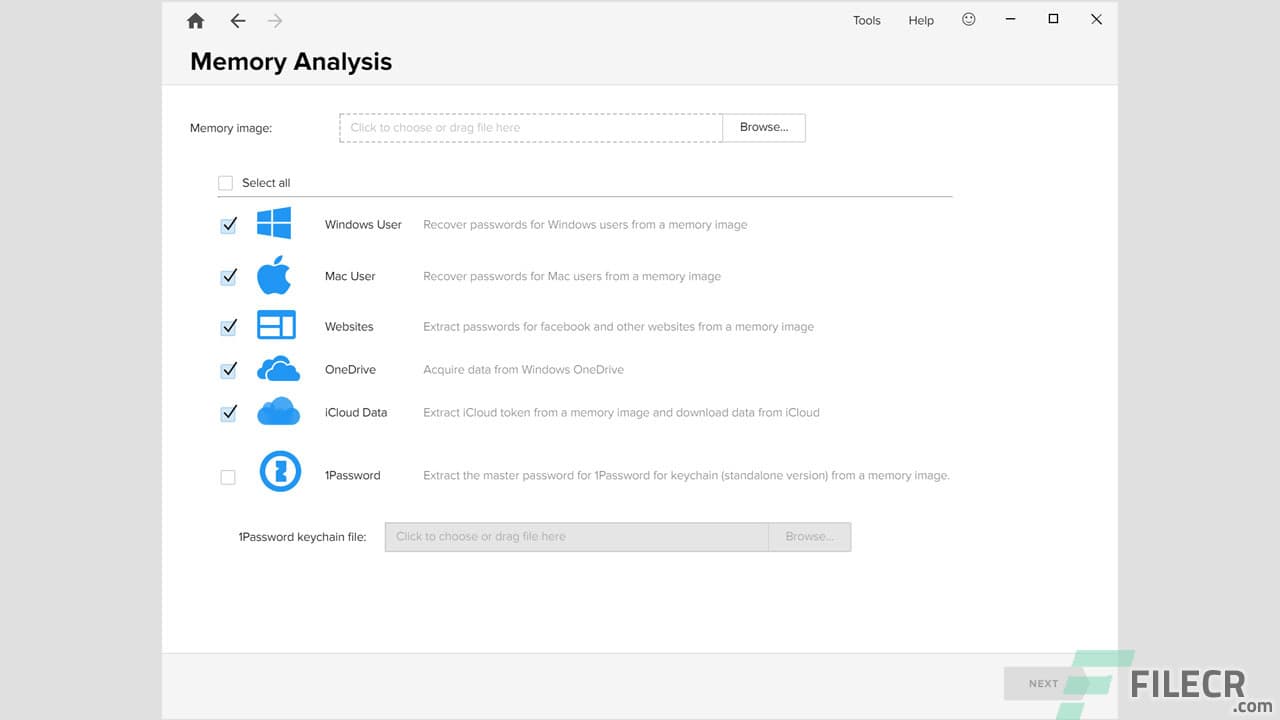Check the 1Password checkbox
The height and width of the screenshot is (720, 1280).
227,476
